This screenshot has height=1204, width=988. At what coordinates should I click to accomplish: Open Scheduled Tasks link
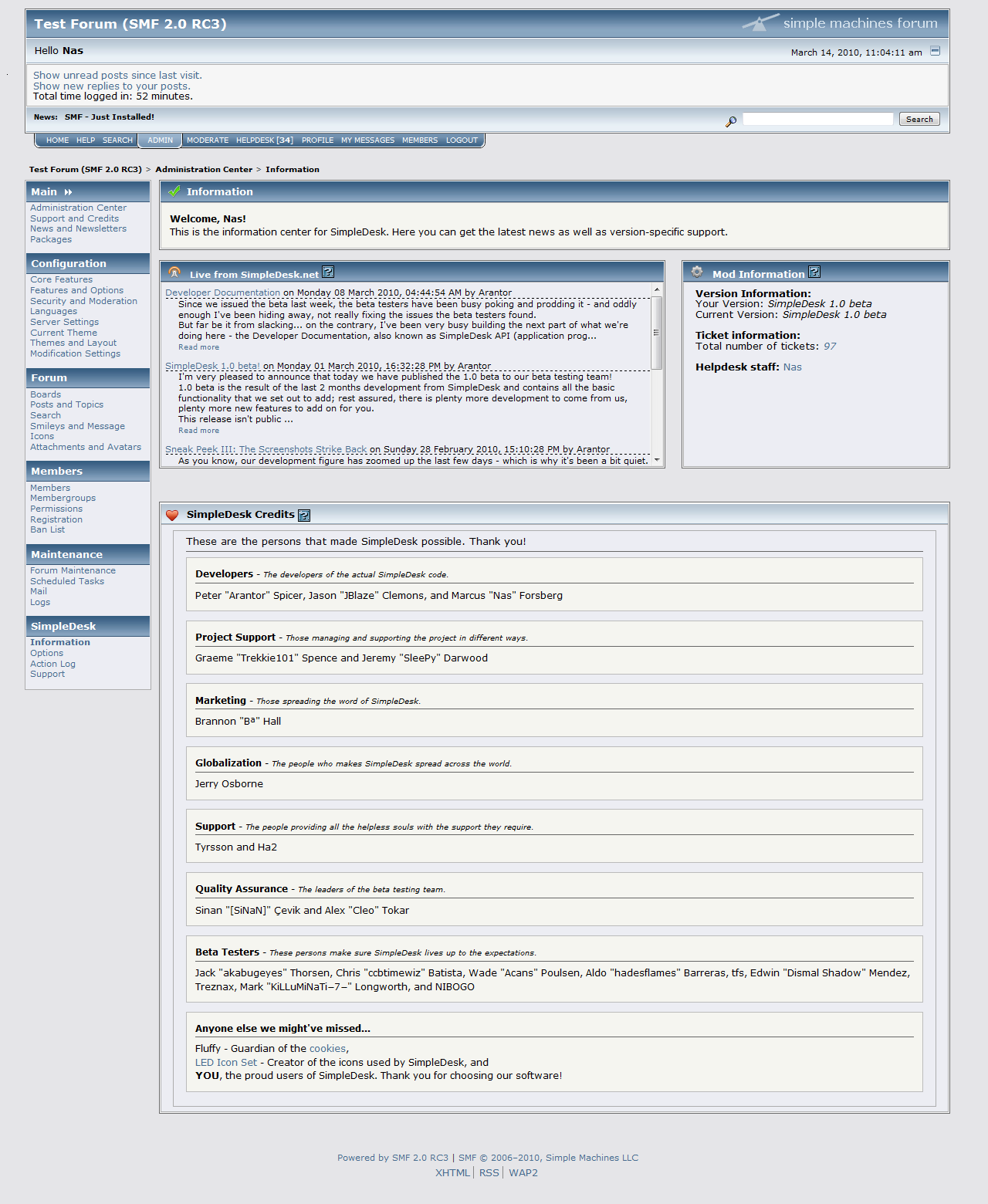click(67, 581)
